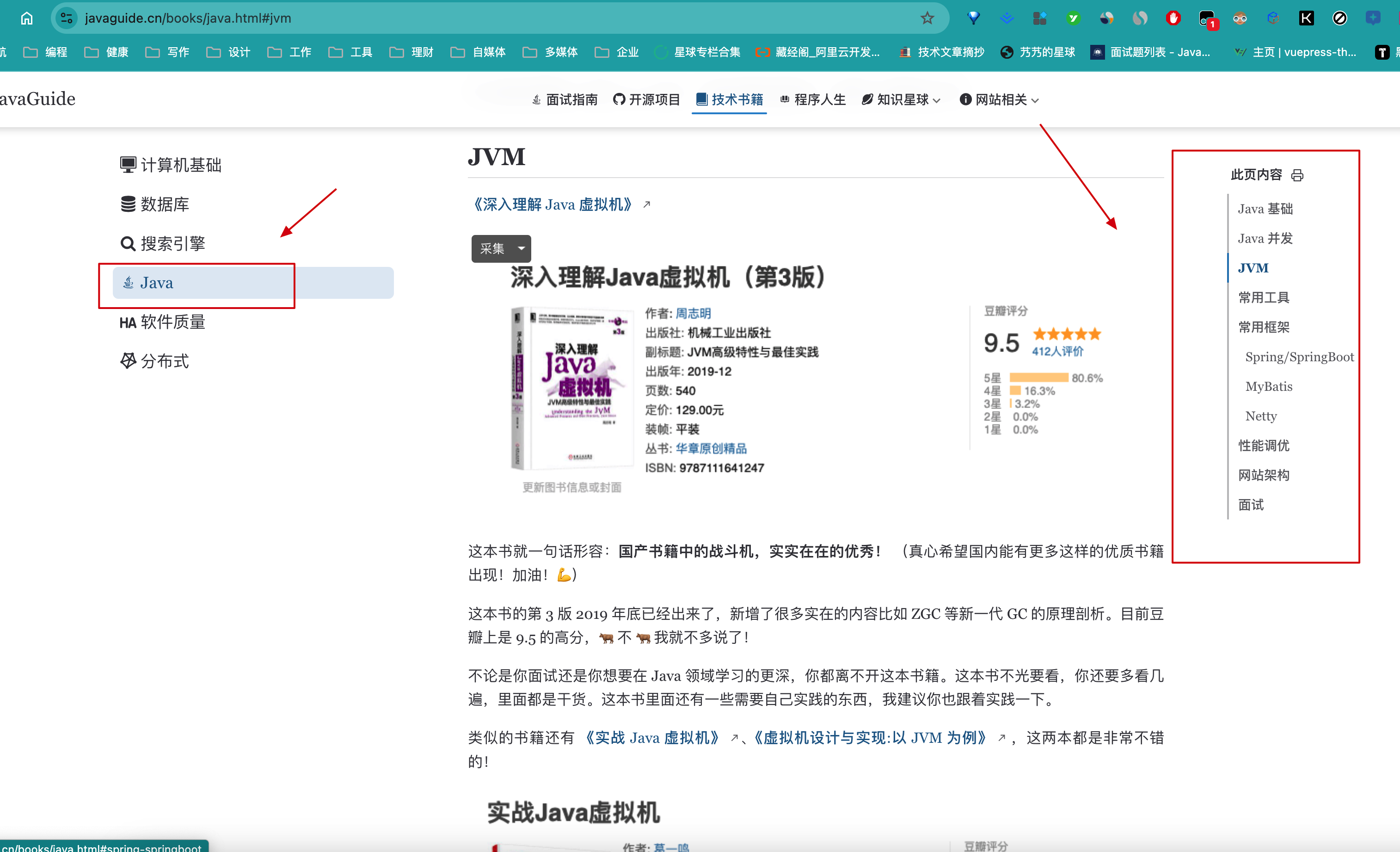Go to 开源项目 in top navigation
The height and width of the screenshot is (852, 1400).
point(646,100)
